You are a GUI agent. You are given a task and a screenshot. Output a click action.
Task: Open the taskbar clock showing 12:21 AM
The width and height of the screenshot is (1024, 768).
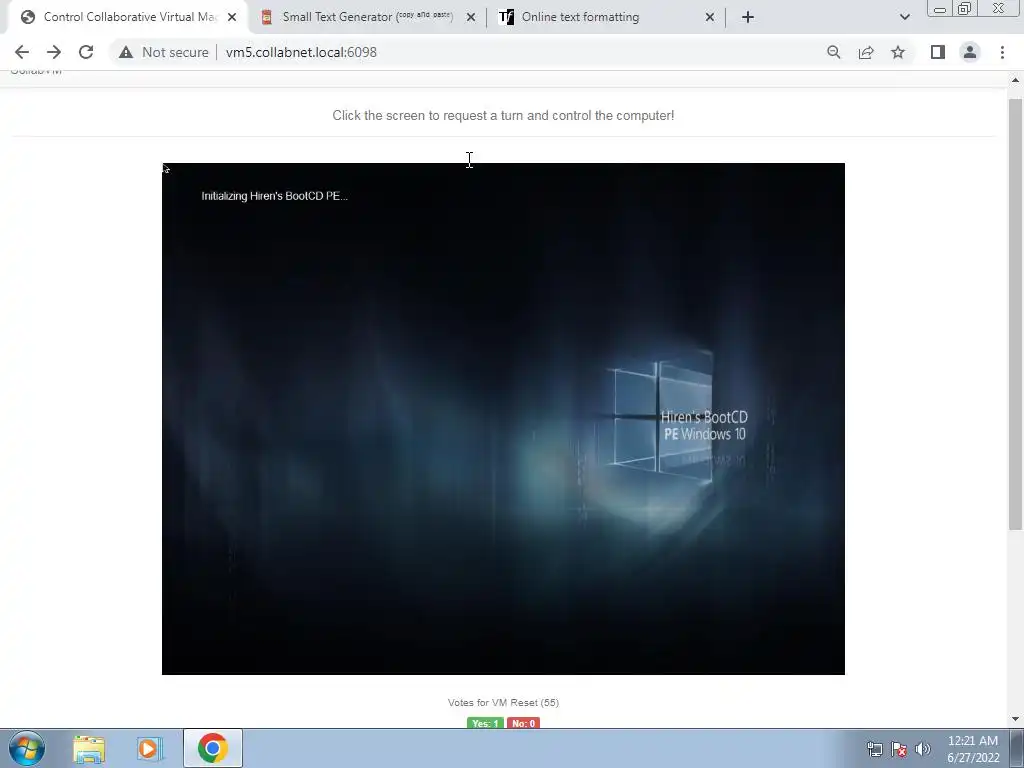click(973, 749)
